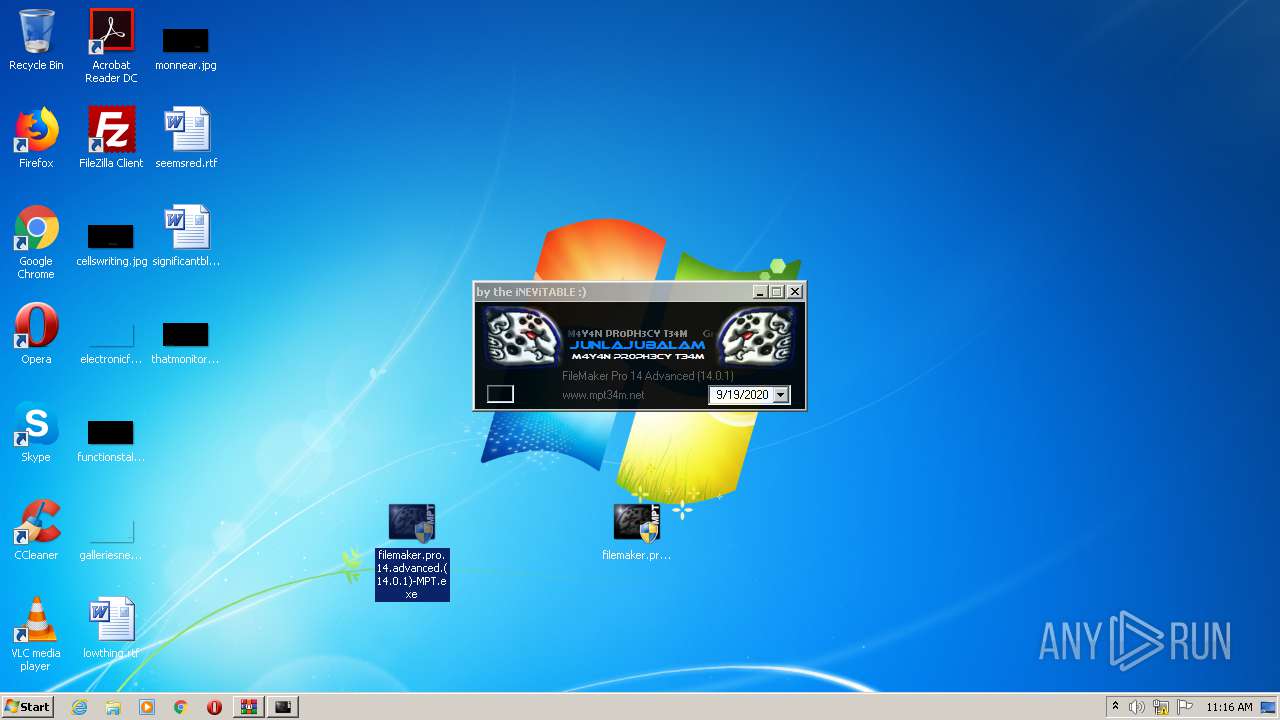The width and height of the screenshot is (1280, 720).
Task: Open the Start menu
Action: (x=28, y=707)
